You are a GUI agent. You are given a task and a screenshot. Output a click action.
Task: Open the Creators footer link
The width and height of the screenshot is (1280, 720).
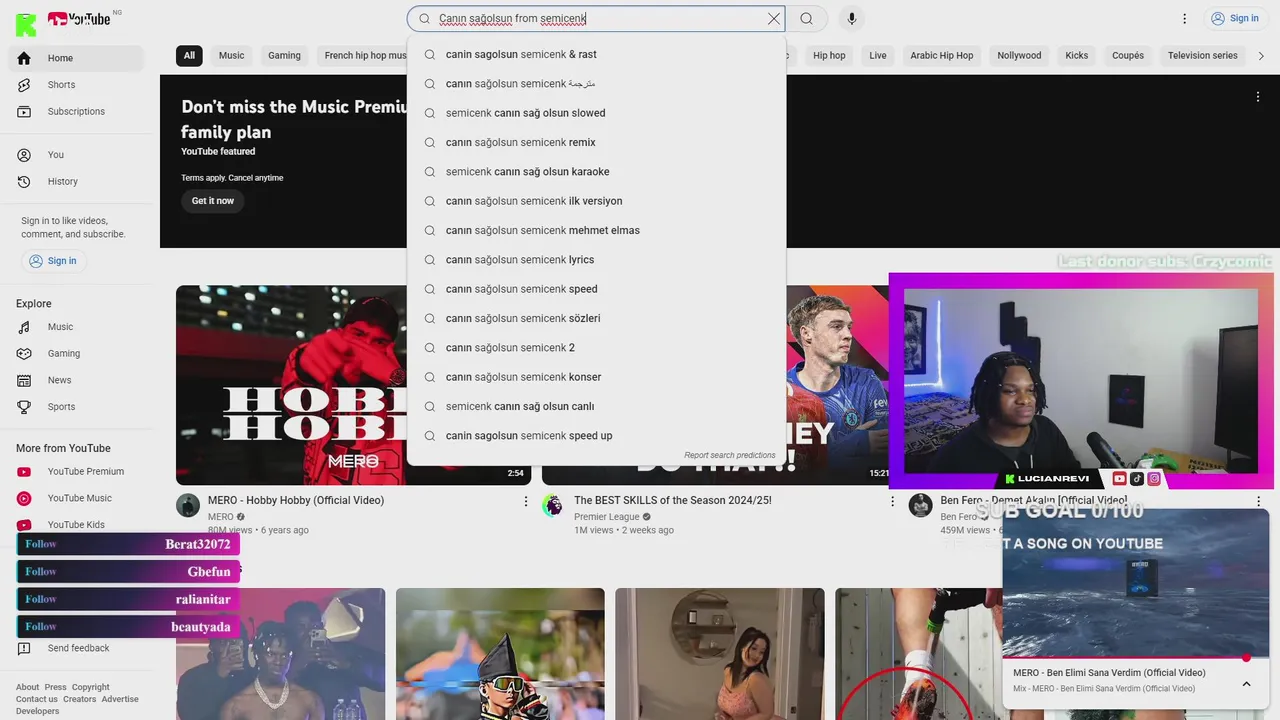pos(80,699)
